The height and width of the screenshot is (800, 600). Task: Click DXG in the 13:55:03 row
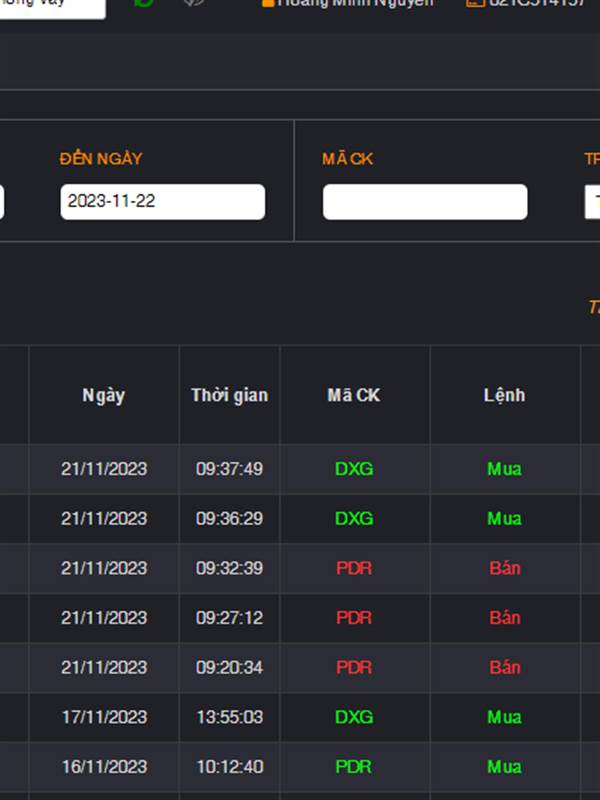(354, 717)
